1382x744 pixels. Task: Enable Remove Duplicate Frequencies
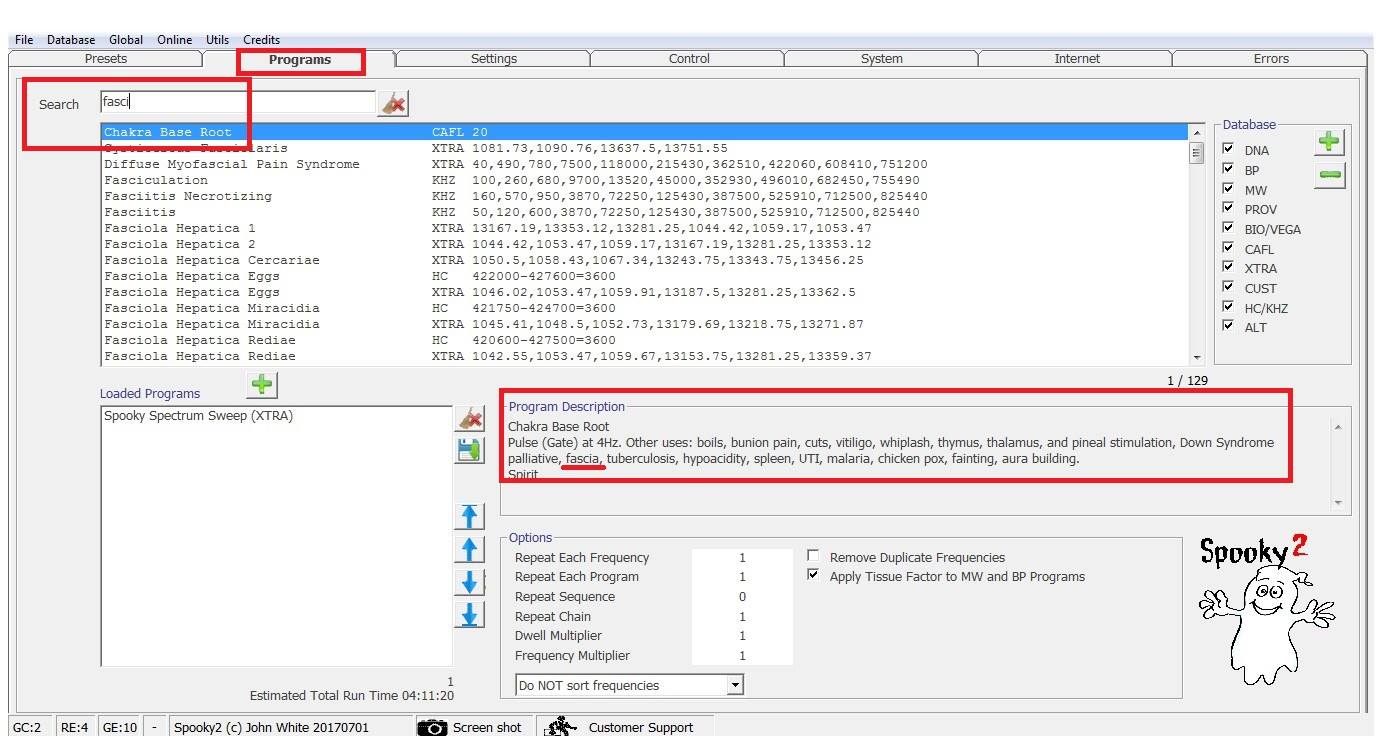coord(813,556)
